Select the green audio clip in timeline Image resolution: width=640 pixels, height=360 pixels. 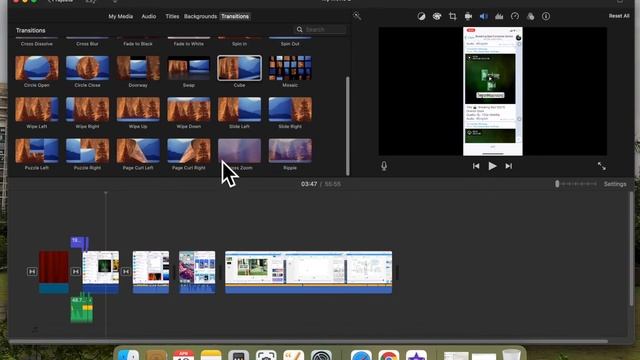pos(82,309)
